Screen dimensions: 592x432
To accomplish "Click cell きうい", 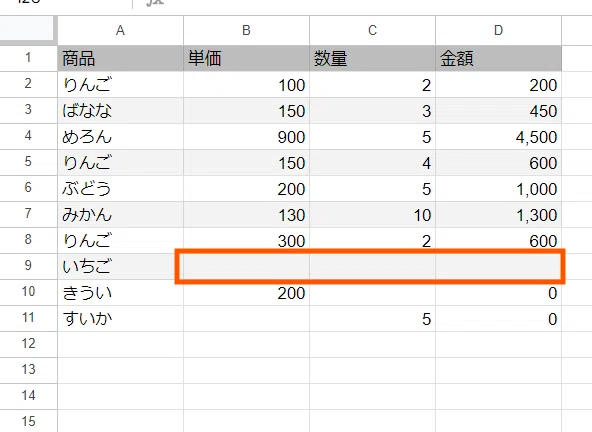I will pos(120,293).
